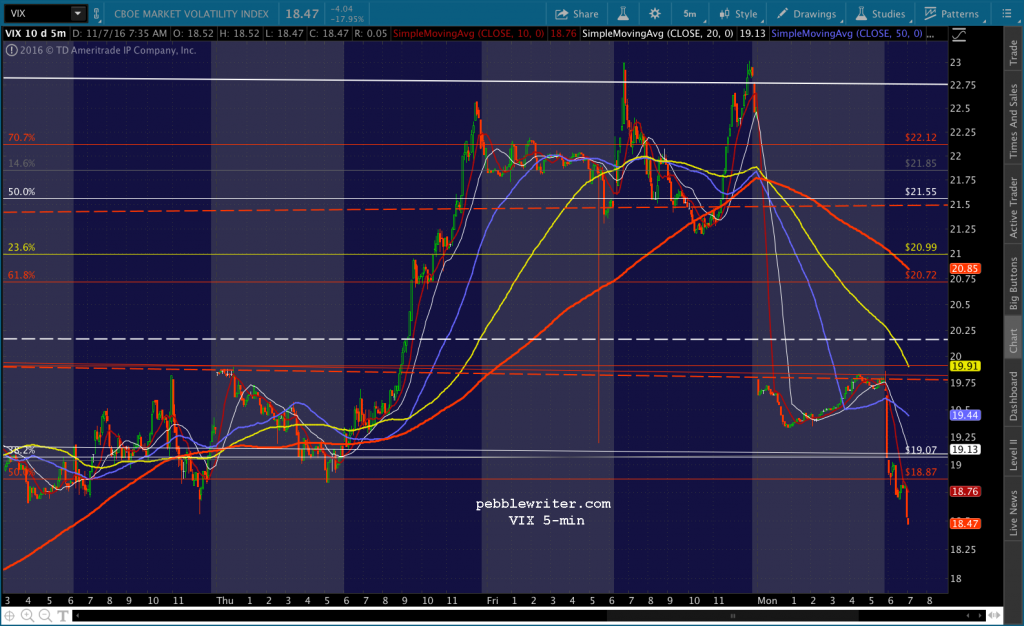Click the VIX 10 d 5m chart label
The image size is (1024, 626).
[x=36, y=33]
